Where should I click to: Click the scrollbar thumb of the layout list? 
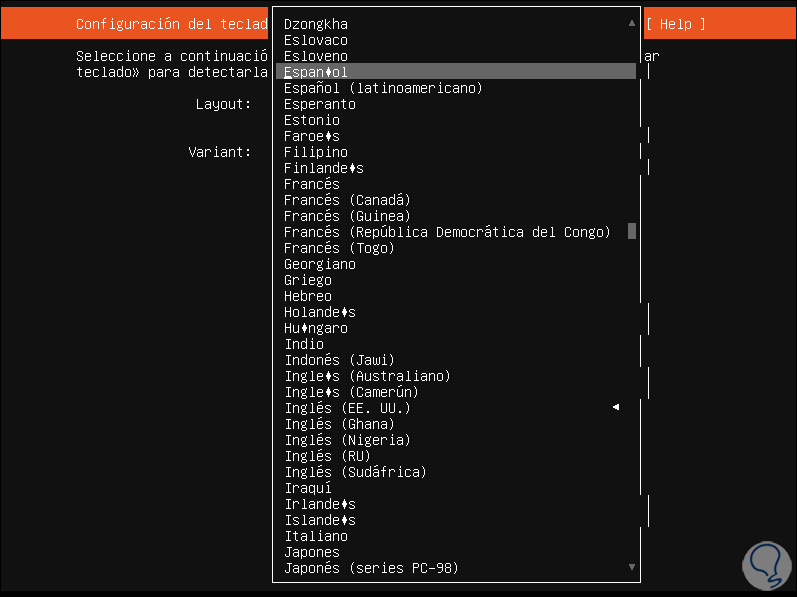click(631, 232)
